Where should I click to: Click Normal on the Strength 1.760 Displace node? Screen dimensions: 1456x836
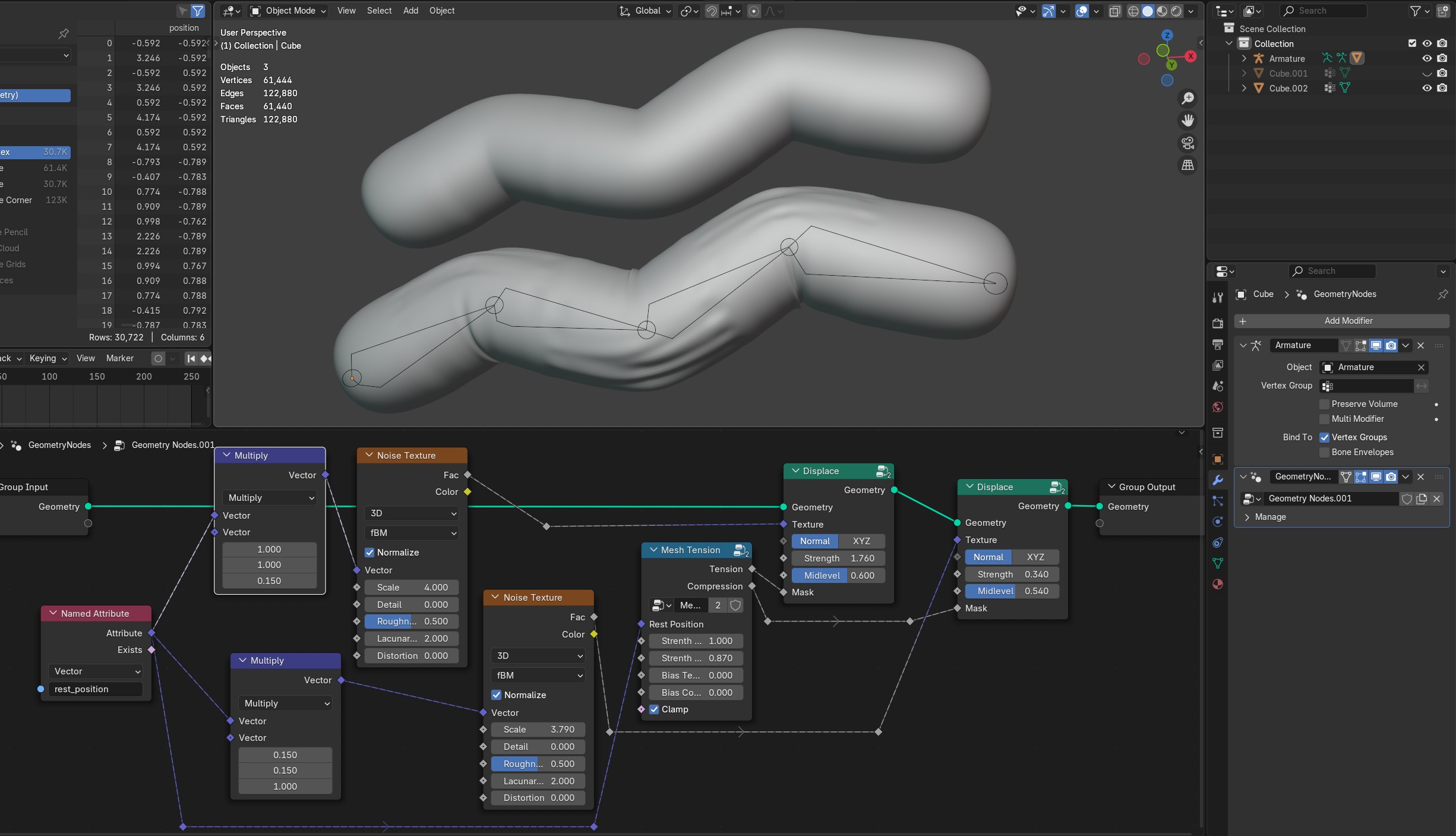[x=814, y=541]
